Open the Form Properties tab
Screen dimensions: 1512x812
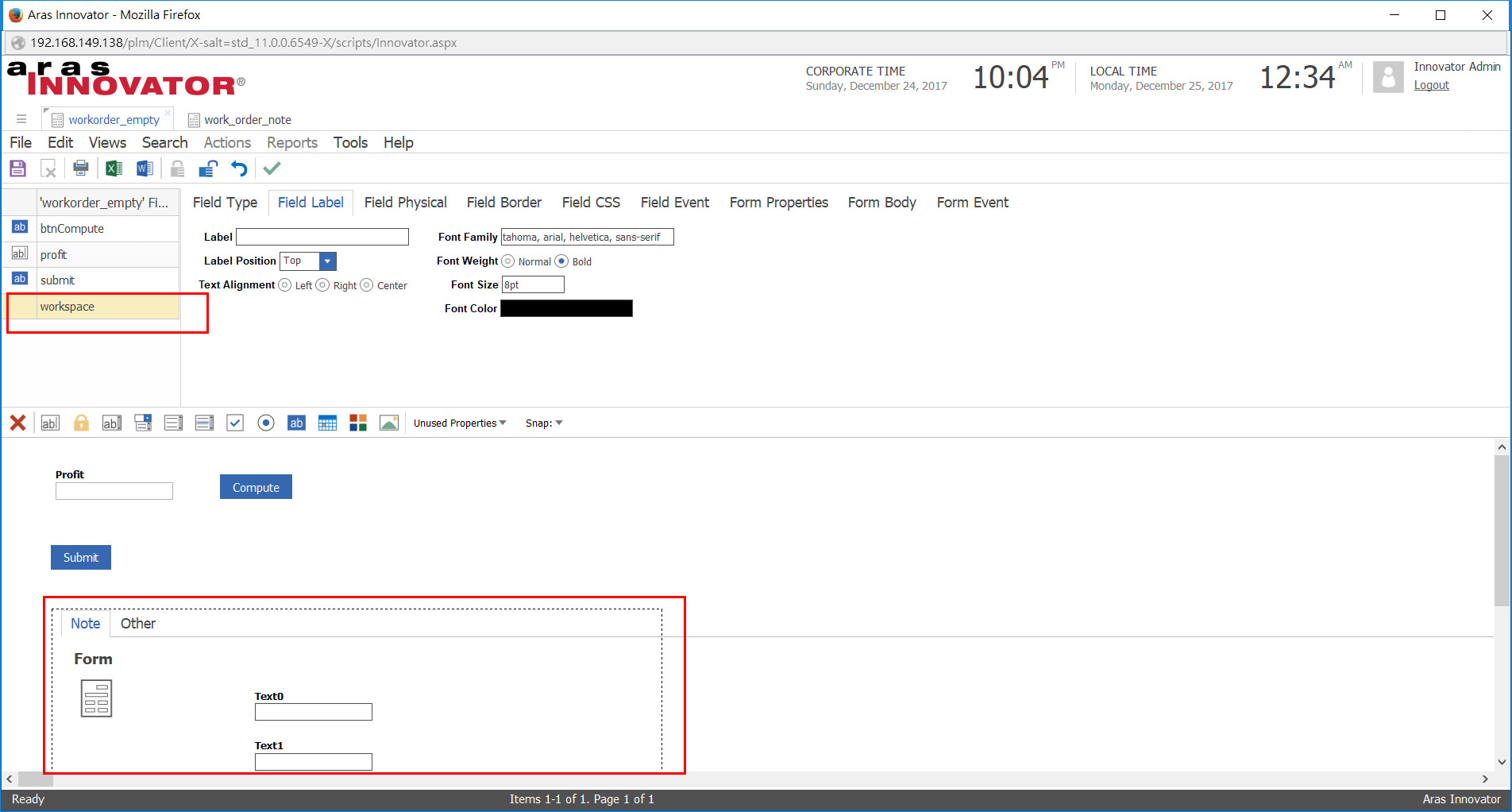click(779, 203)
